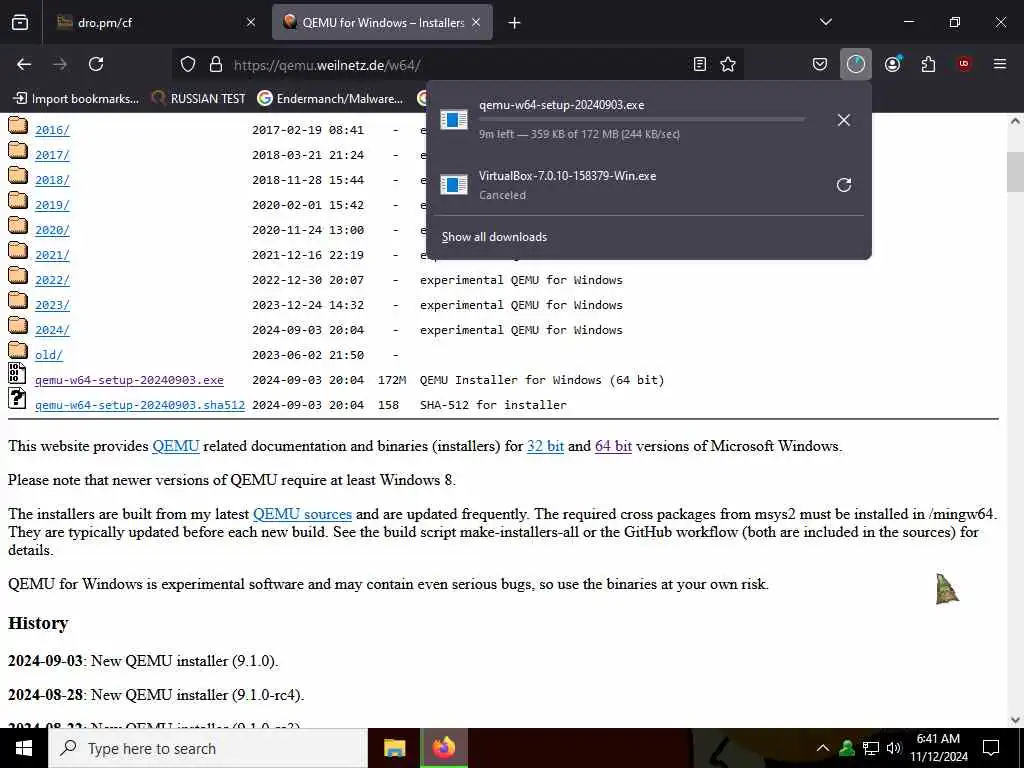The width and height of the screenshot is (1024, 768).
Task: Show all downloads
Action: (494, 237)
